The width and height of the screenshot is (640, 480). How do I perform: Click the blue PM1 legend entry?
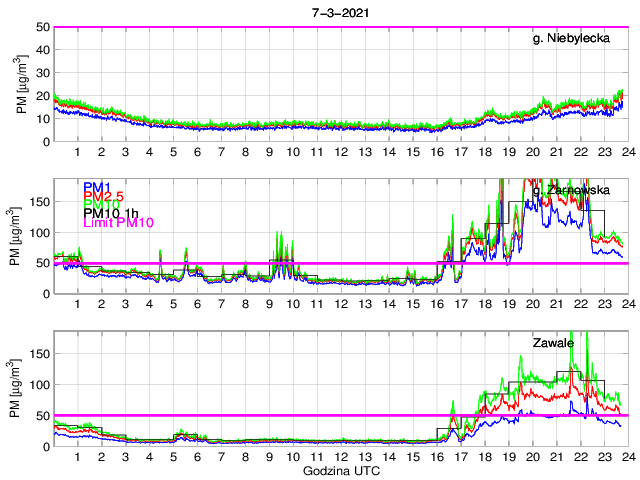click(x=97, y=187)
